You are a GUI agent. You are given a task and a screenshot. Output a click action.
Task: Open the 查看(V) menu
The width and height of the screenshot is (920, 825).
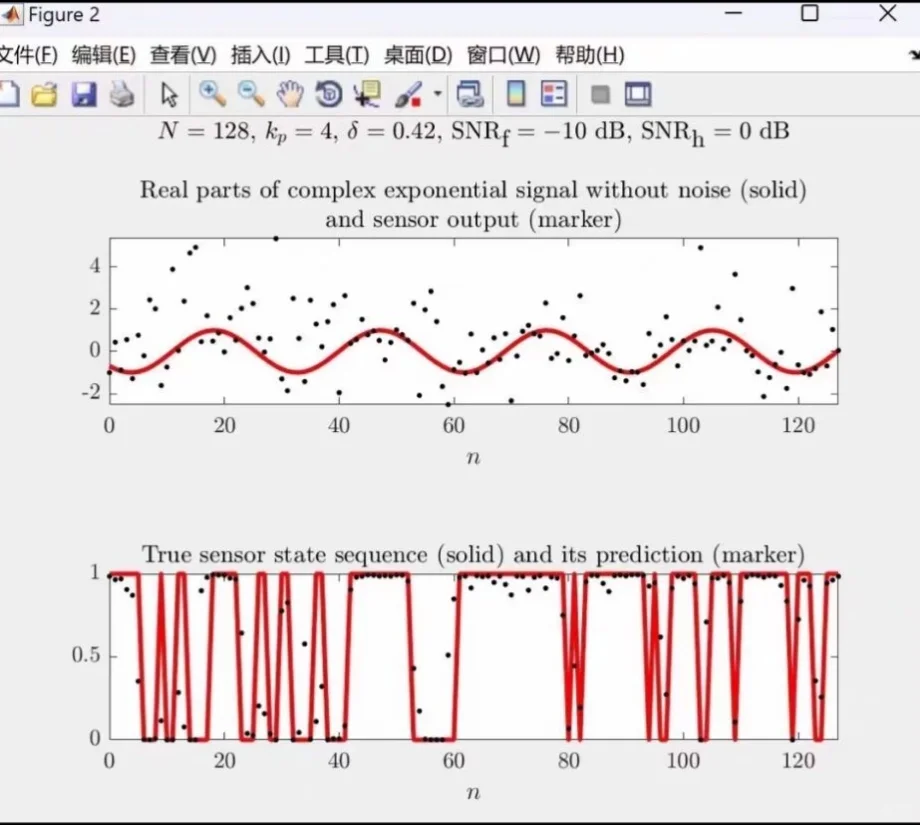[x=183, y=56]
